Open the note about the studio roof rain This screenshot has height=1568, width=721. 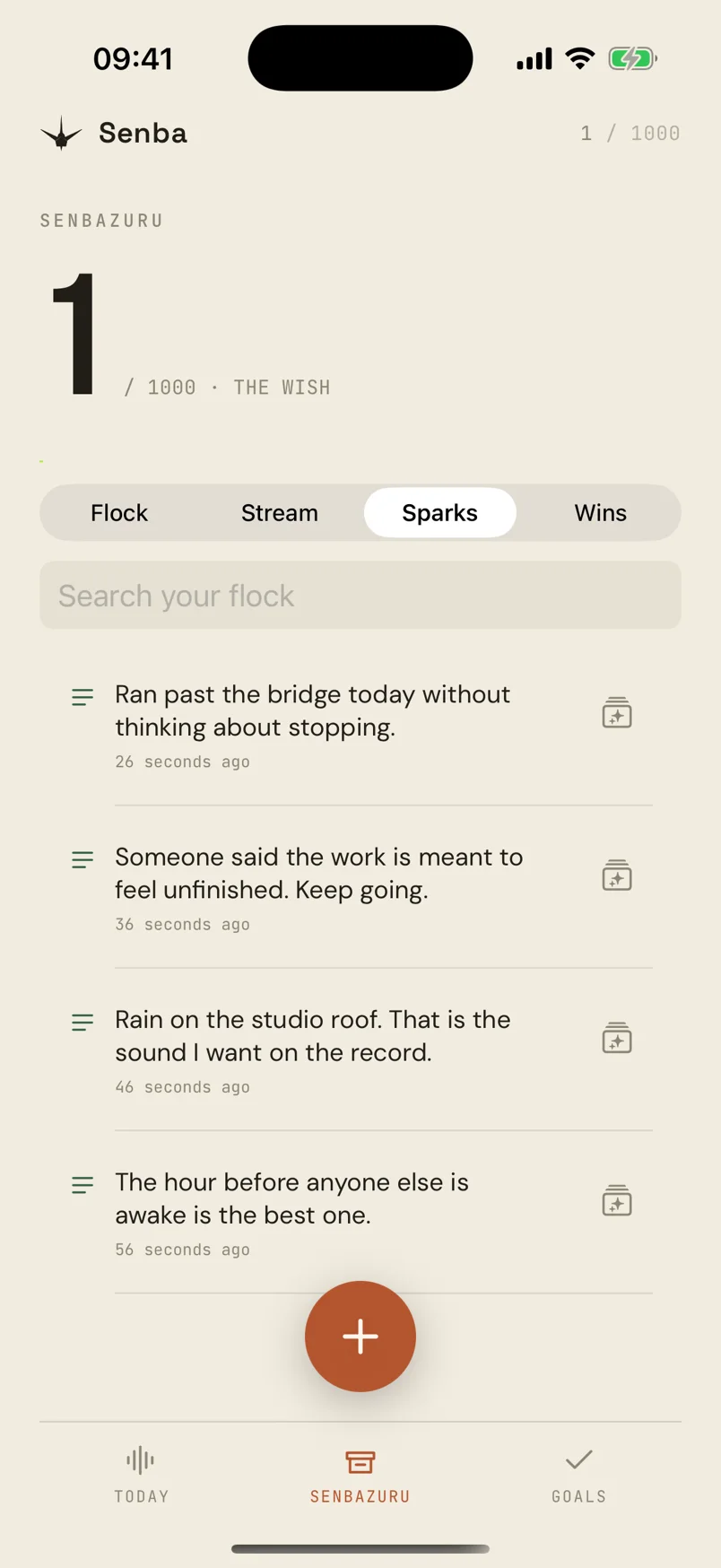313,1036
